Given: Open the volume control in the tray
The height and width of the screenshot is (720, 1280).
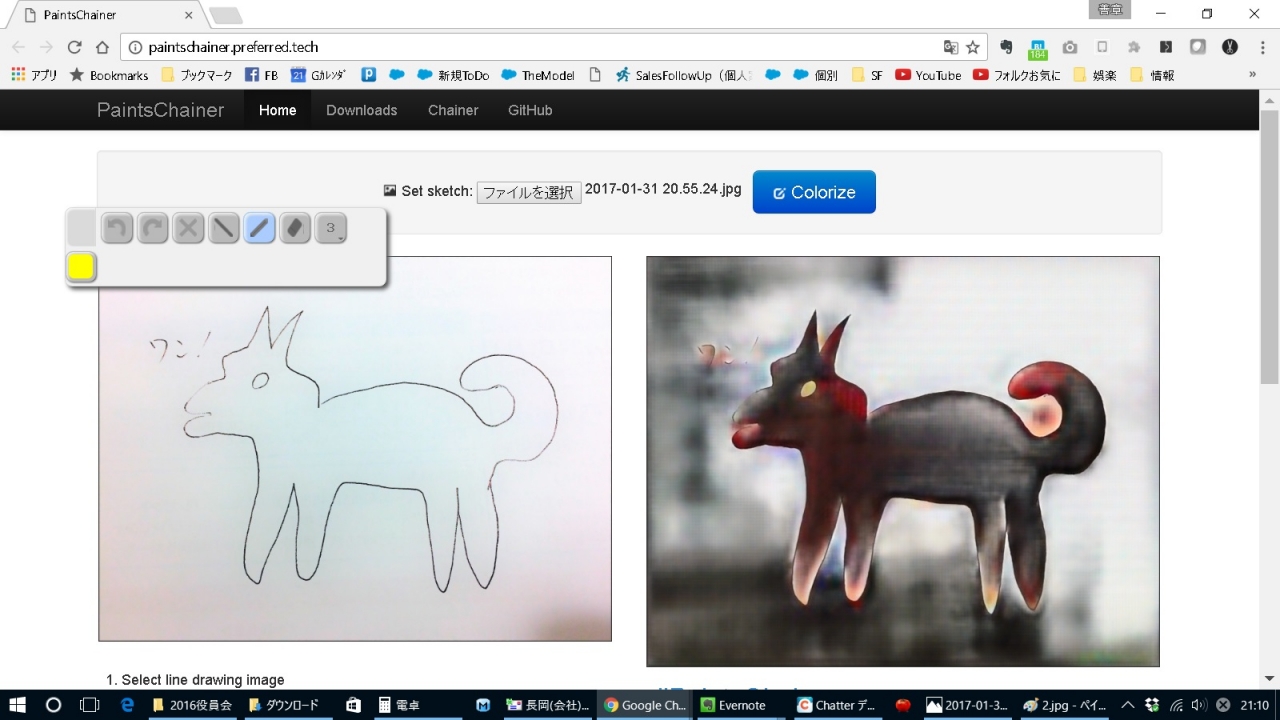Looking at the screenshot, I should [x=1199, y=705].
